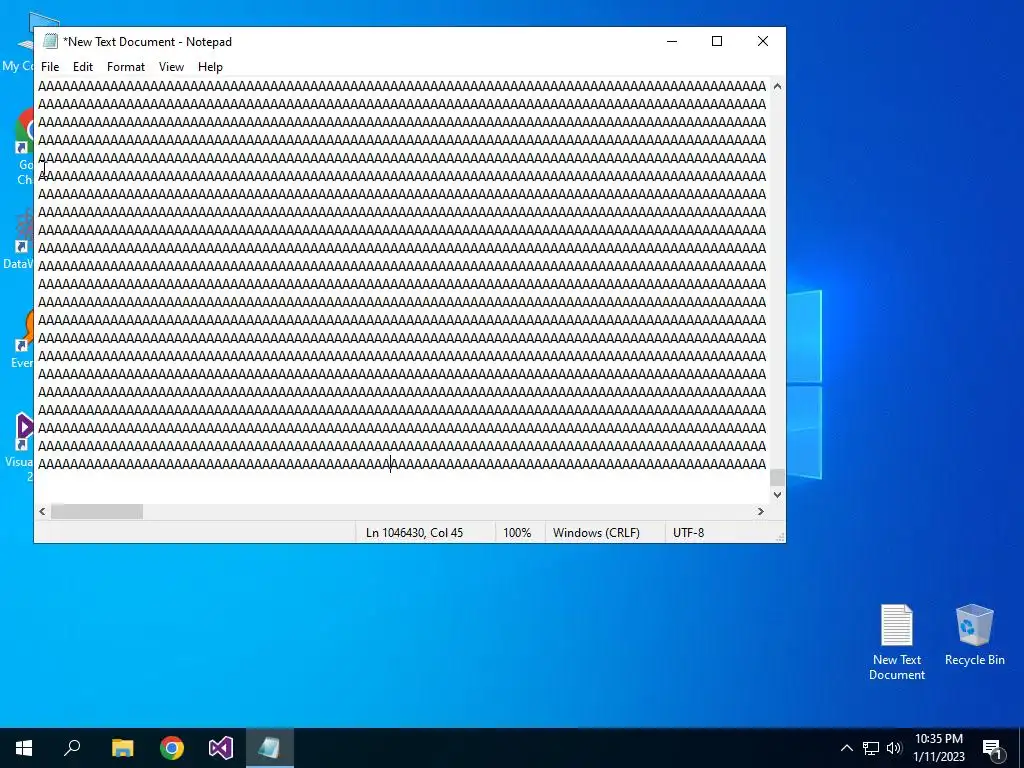This screenshot has height=768, width=1024.
Task: Click the horizontal scrollbar left arrow
Action: 42,511
